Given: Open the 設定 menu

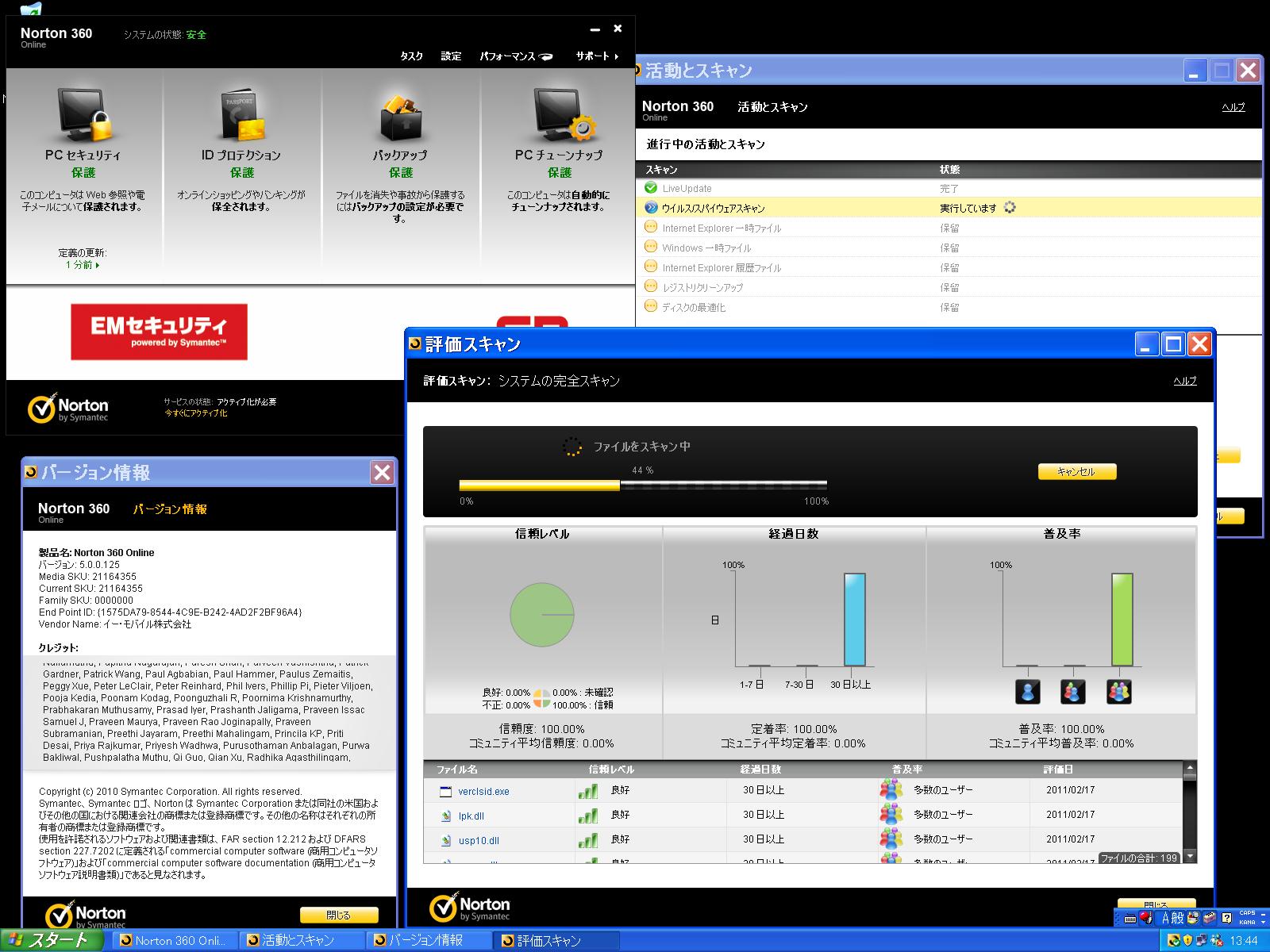Looking at the screenshot, I should coord(451,56).
